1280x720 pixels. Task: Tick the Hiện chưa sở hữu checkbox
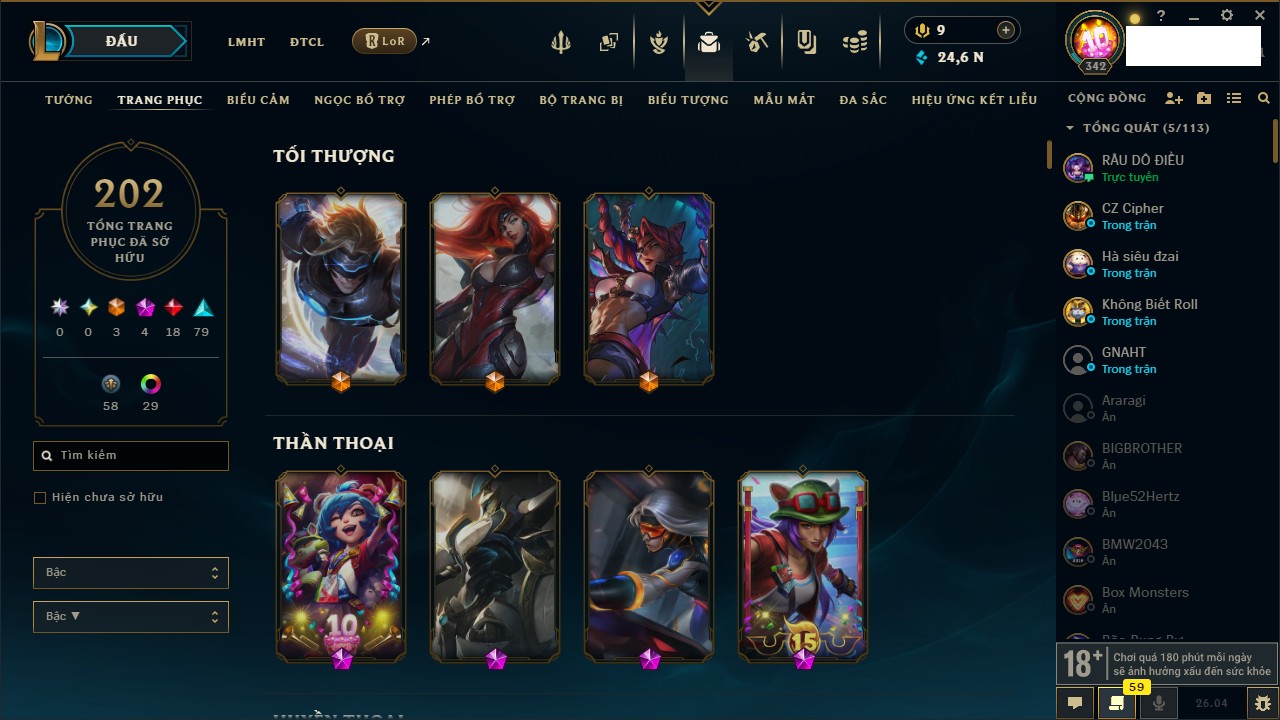coord(40,498)
